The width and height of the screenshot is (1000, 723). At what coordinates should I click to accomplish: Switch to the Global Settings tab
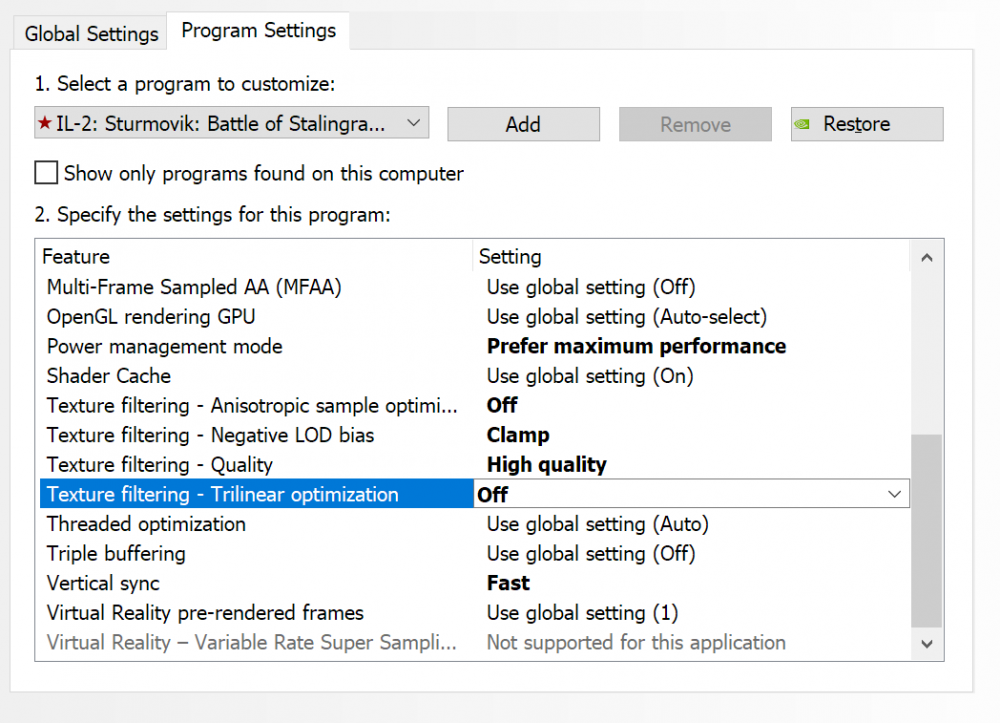click(91, 33)
